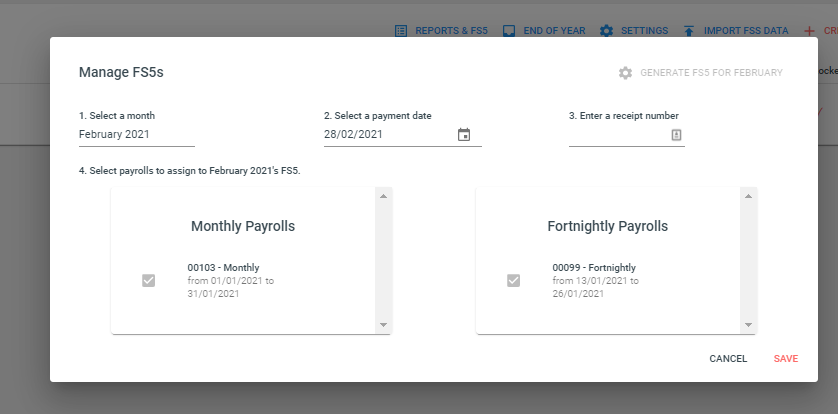Click the '2. Select a payment date' label

point(377,115)
